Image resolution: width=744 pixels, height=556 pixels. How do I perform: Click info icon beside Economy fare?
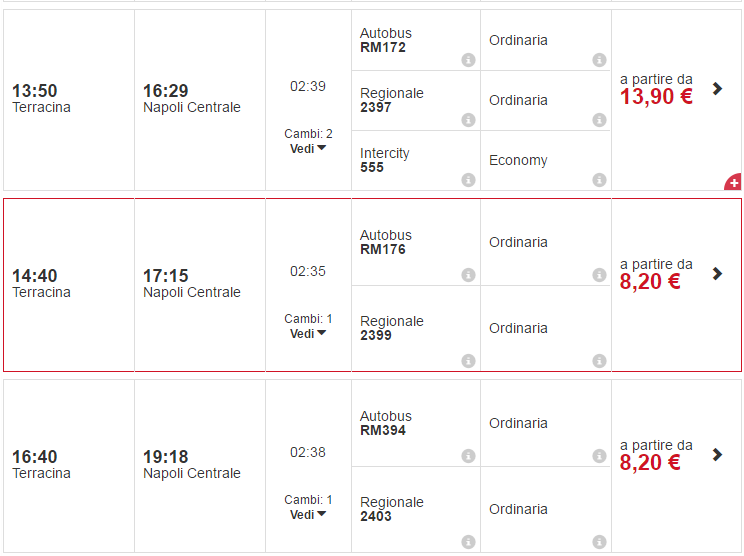[x=599, y=180]
